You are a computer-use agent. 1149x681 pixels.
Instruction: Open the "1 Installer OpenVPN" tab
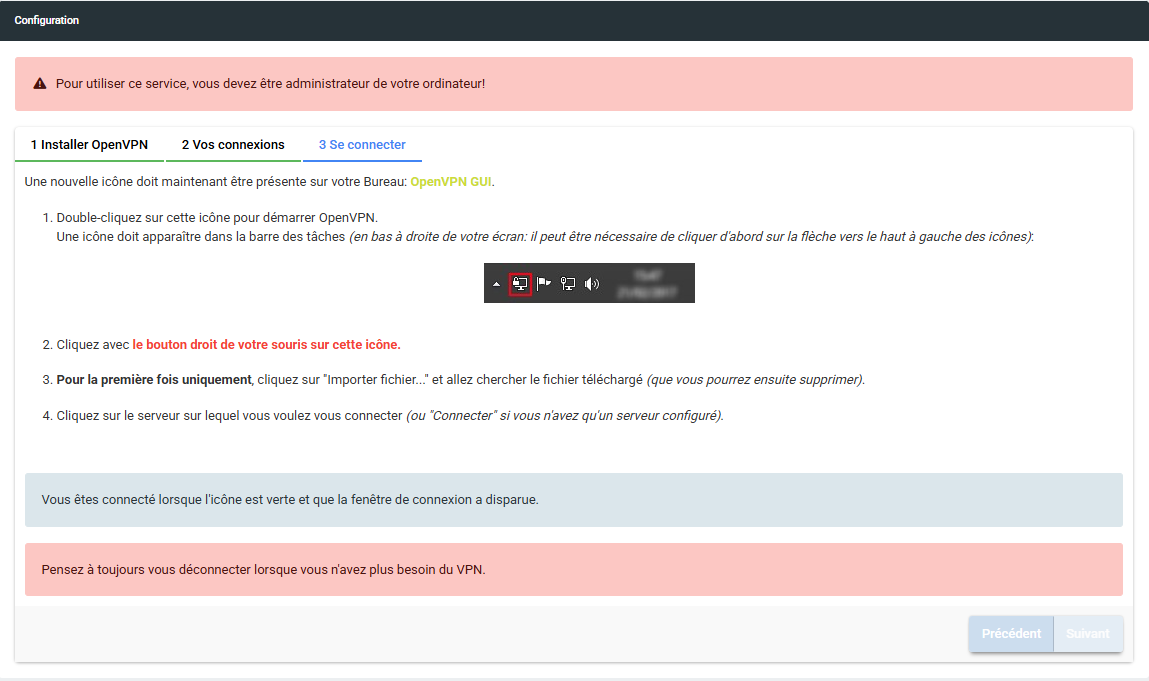point(89,145)
